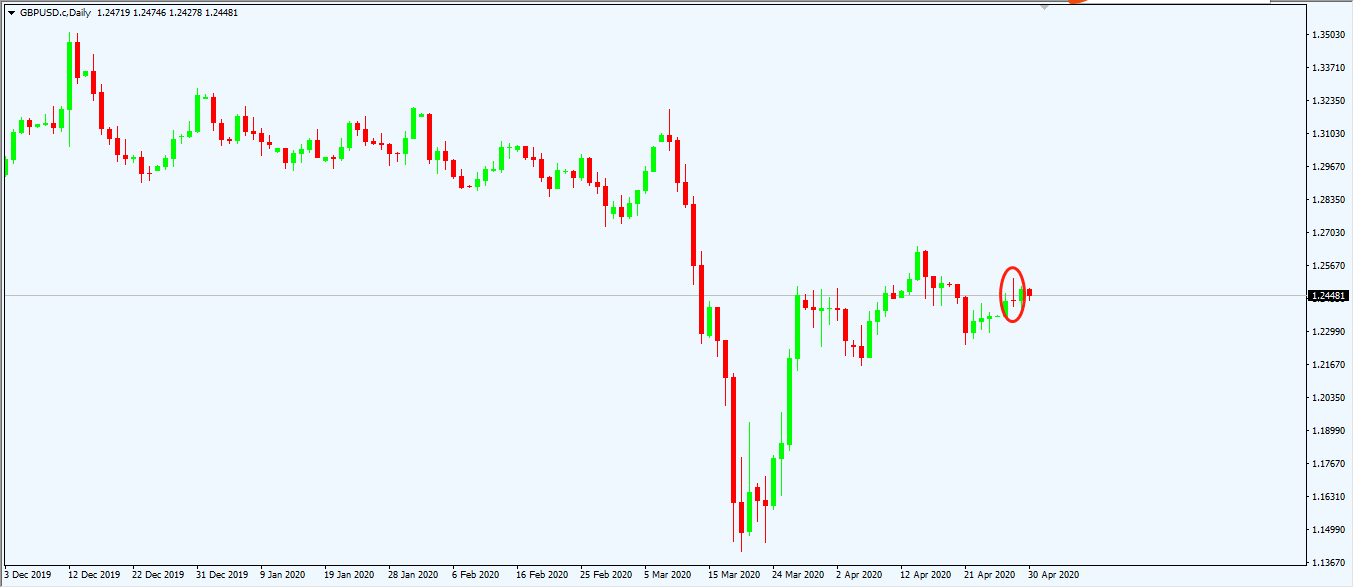This screenshot has height=588, width=1354.
Task: Click the 1.13670 price axis label
Action: [x=1329, y=563]
